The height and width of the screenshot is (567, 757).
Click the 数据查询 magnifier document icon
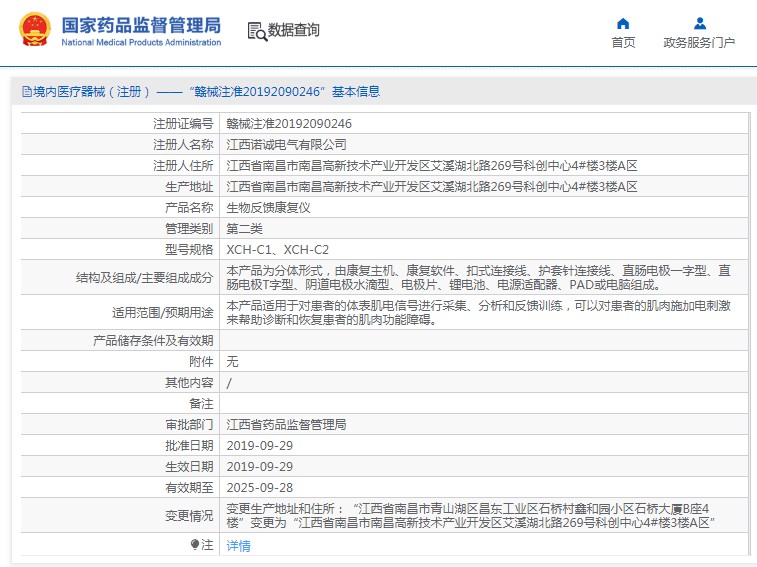tap(257, 31)
